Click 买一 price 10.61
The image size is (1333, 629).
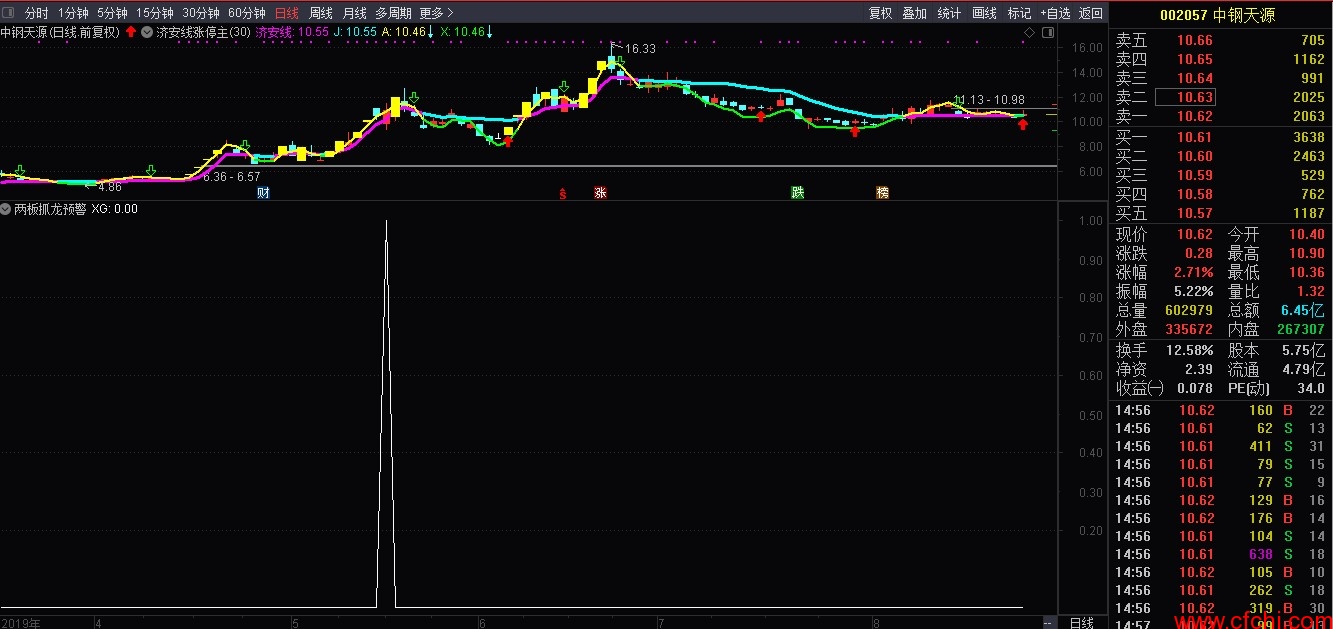pyautogui.click(x=1195, y=137)
